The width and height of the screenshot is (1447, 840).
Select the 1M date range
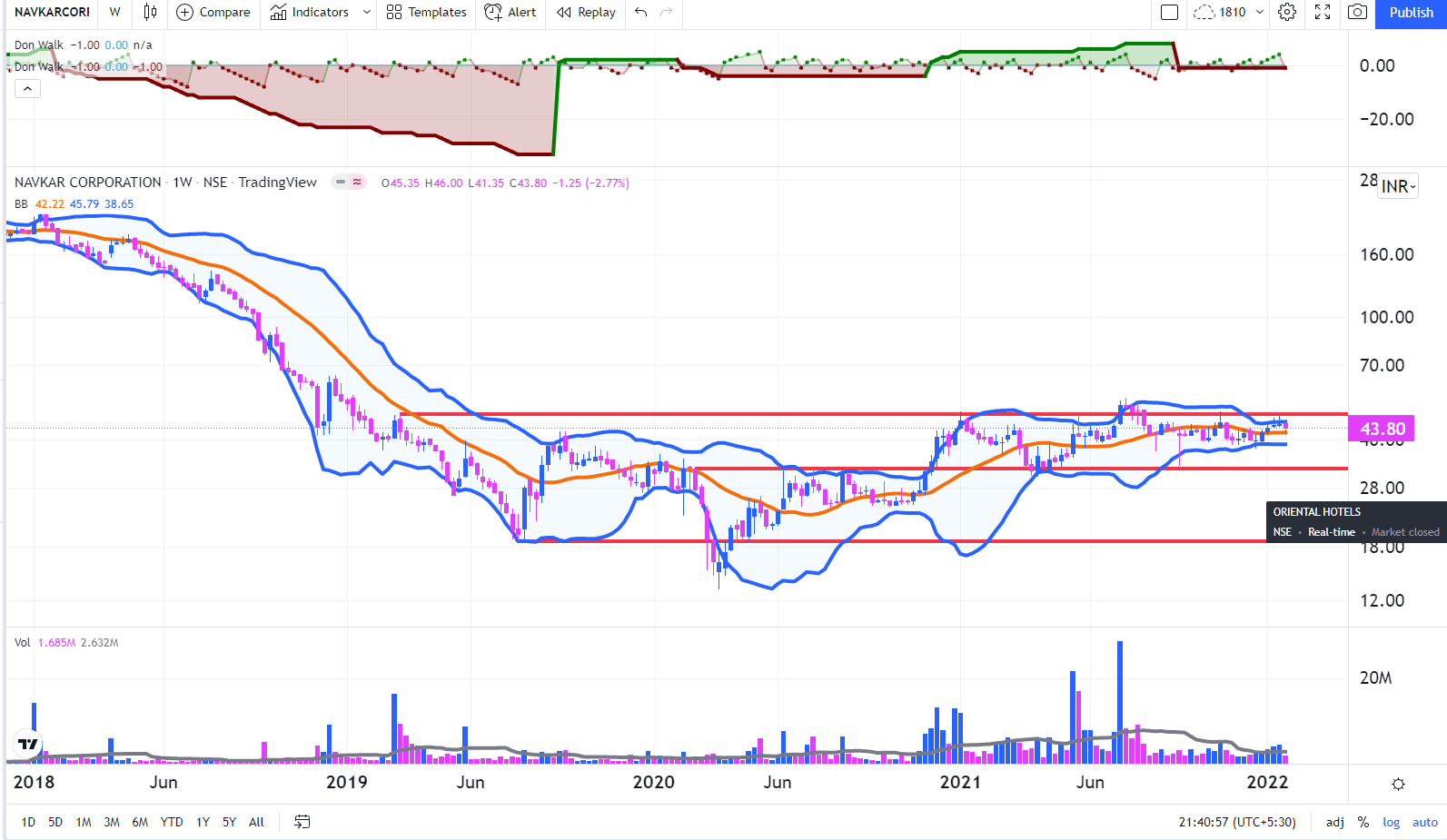click(x=84, y=822)
